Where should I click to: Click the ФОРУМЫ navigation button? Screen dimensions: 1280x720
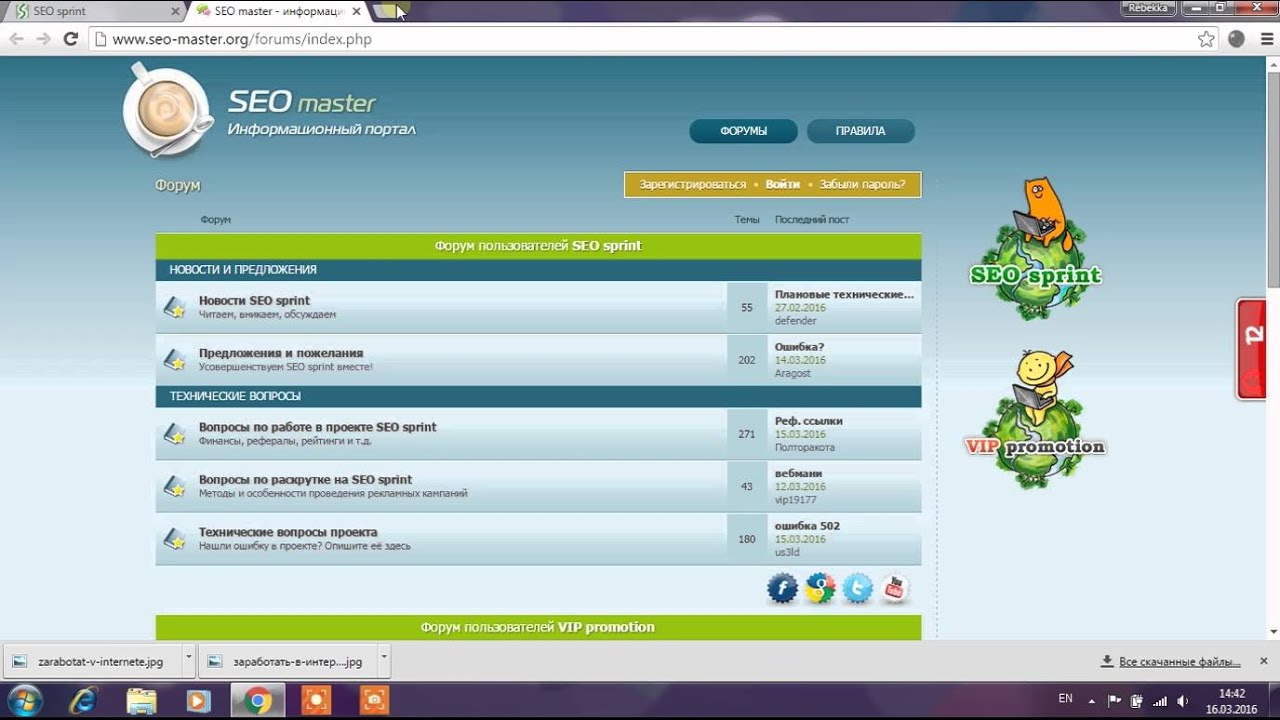[743, 131]
